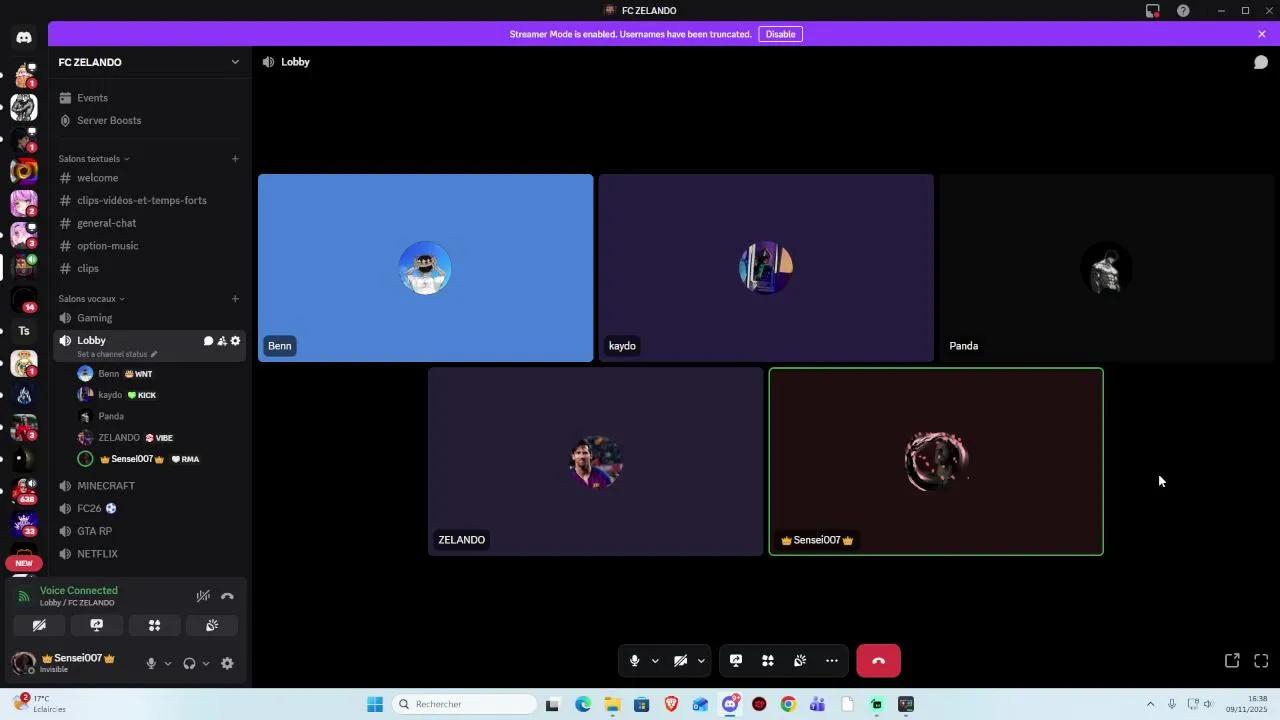The height and width of the screenshot is (720, 1280).
Task: Collapse the Salons textuels category
Action: click(94, 159)
